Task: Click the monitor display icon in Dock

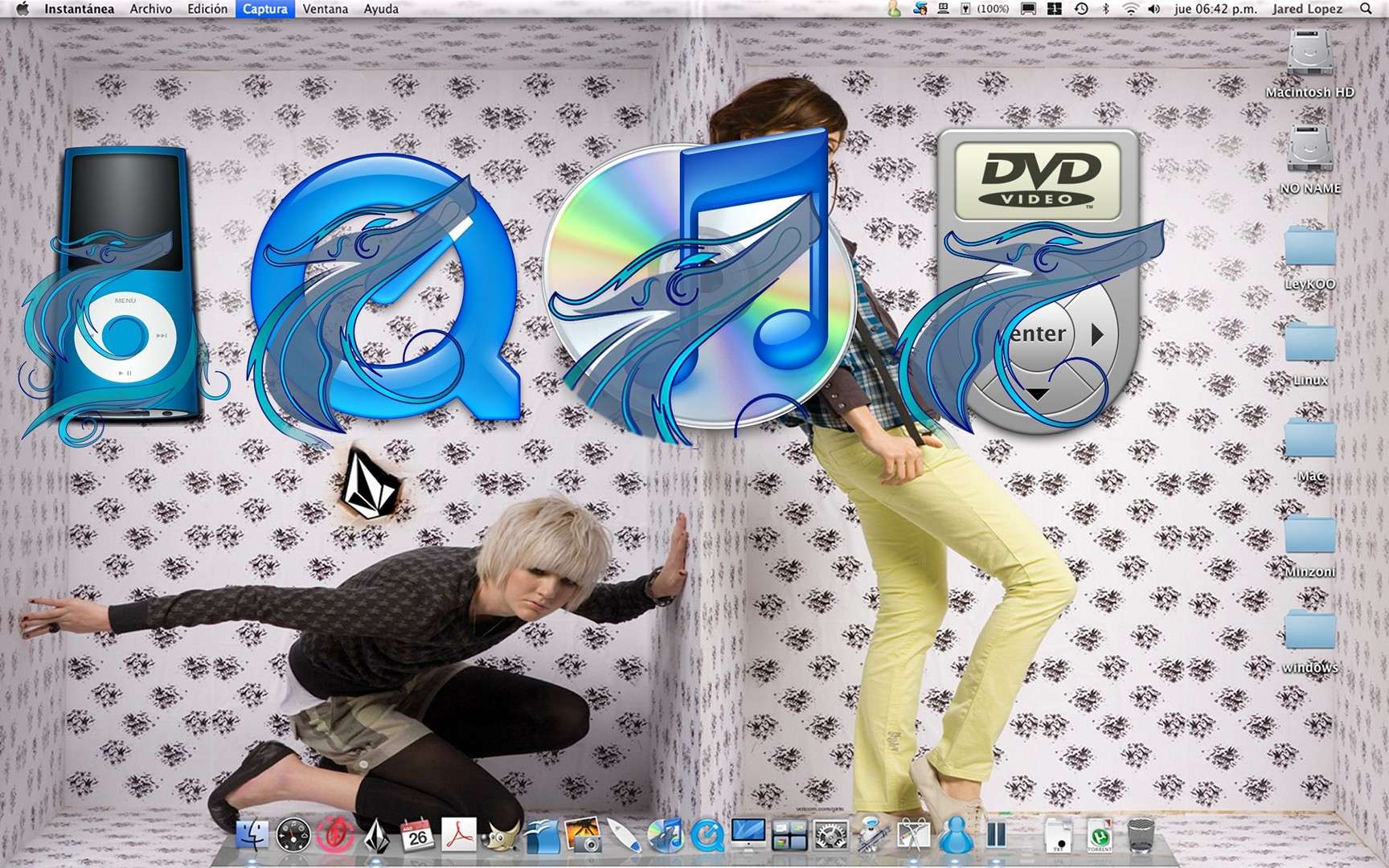Action: (748, 836)
